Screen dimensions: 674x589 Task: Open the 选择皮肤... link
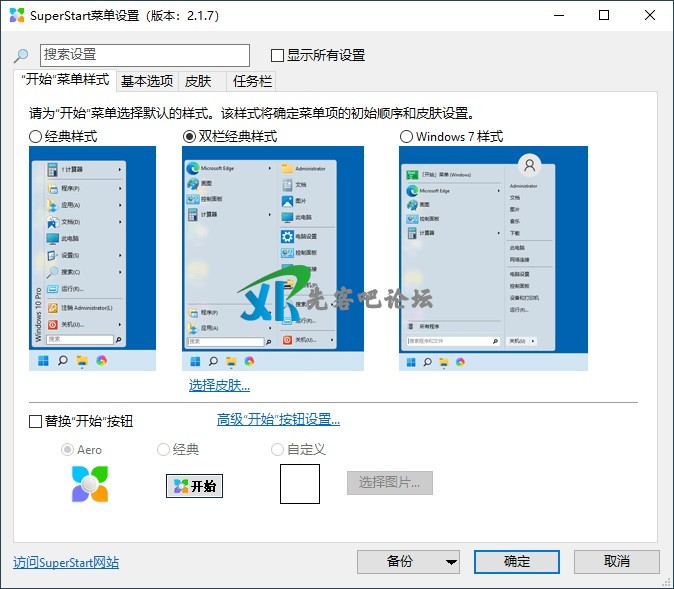(x=219, y=385)
